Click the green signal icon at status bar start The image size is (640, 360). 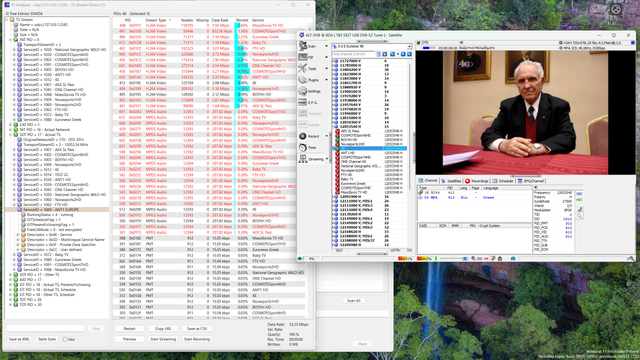[300, 258]
